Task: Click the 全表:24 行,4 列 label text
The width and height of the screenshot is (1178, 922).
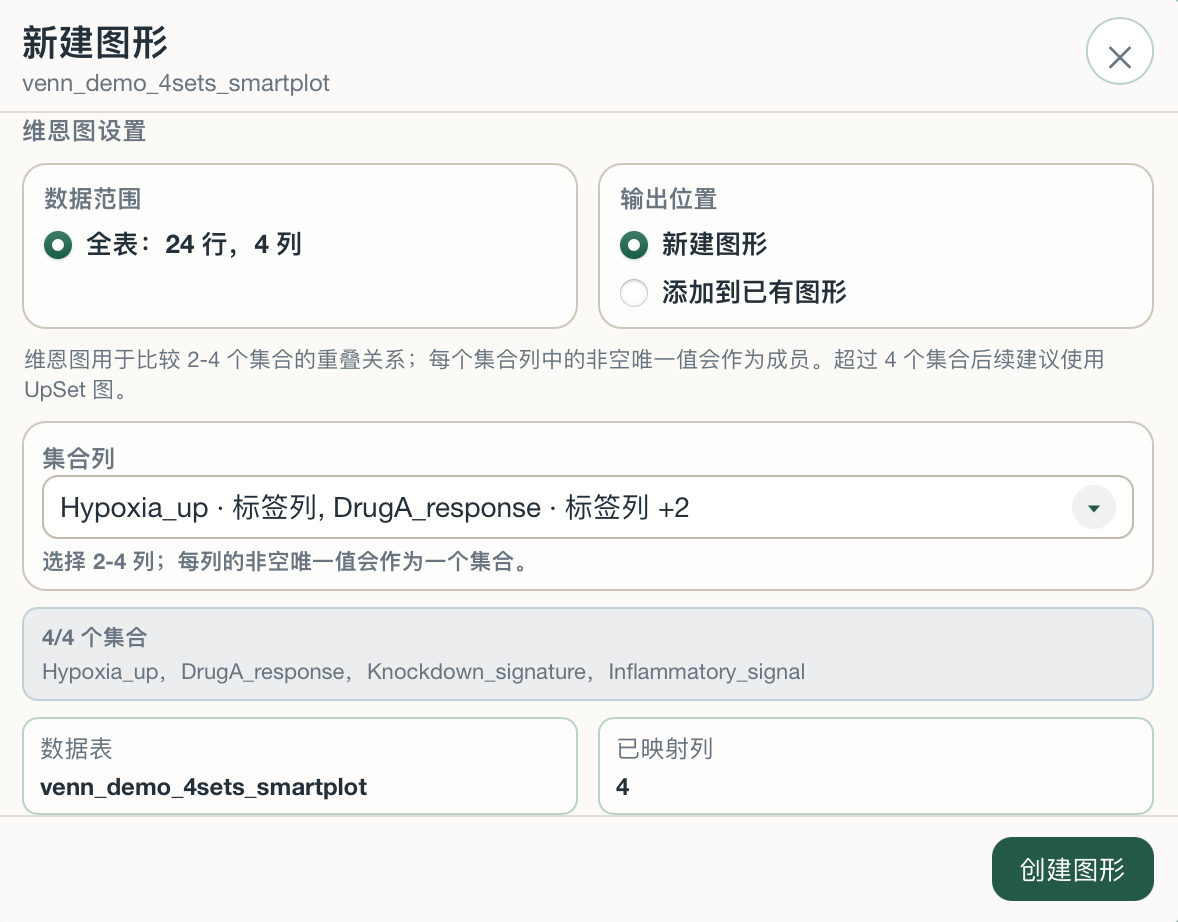Action: pyautogui.click(x=194, y=245)
